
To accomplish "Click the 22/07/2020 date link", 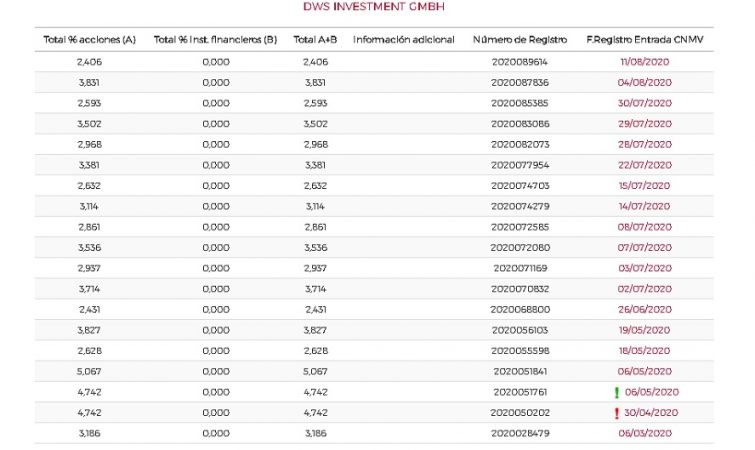I will click(643, 165).
